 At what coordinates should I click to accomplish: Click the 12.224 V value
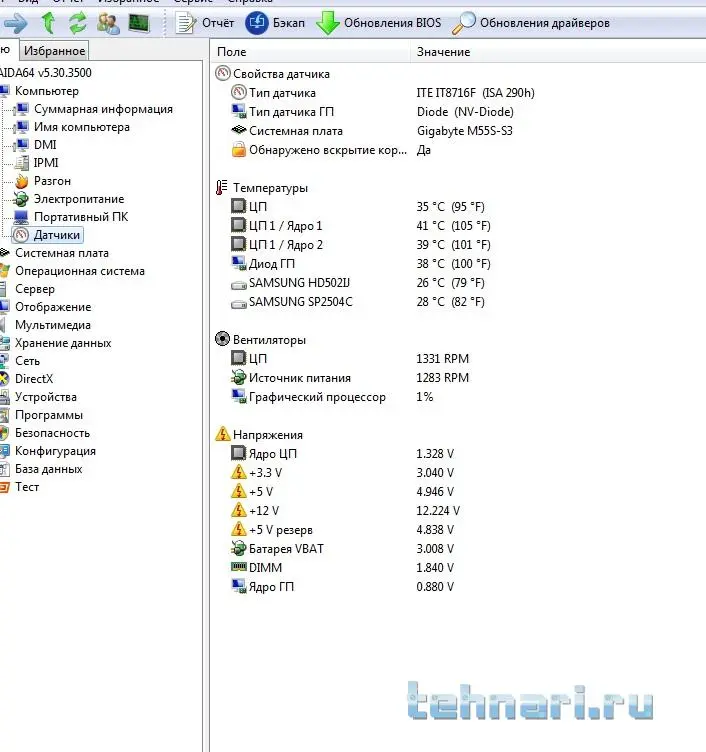pos(438,511)
